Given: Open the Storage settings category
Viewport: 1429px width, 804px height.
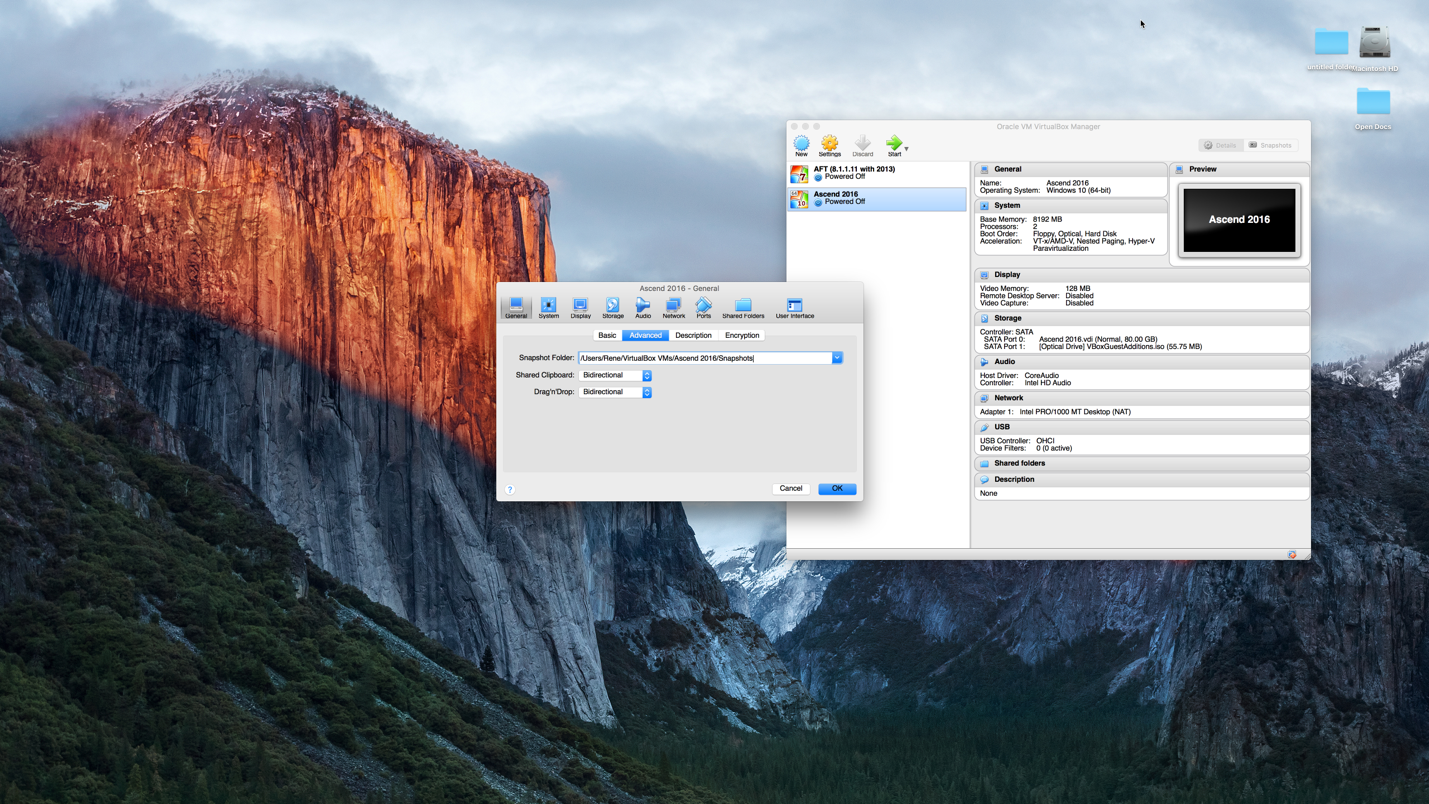Looking at the screenshot, I should click(613, 307).
